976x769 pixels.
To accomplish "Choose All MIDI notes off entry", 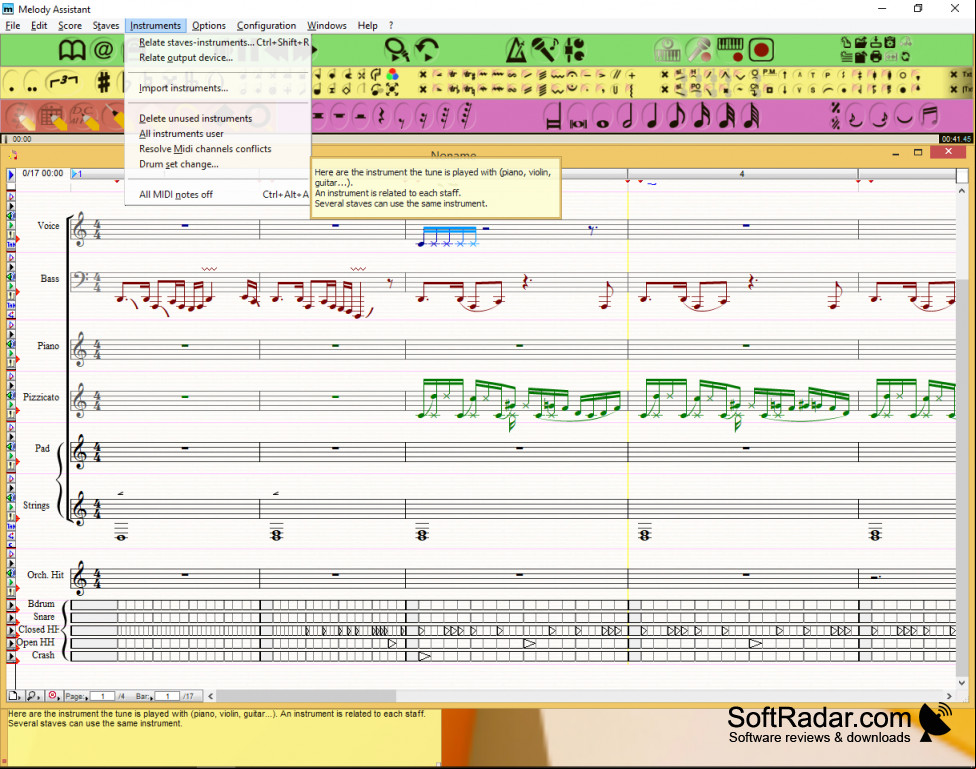I will pos(218,194).
